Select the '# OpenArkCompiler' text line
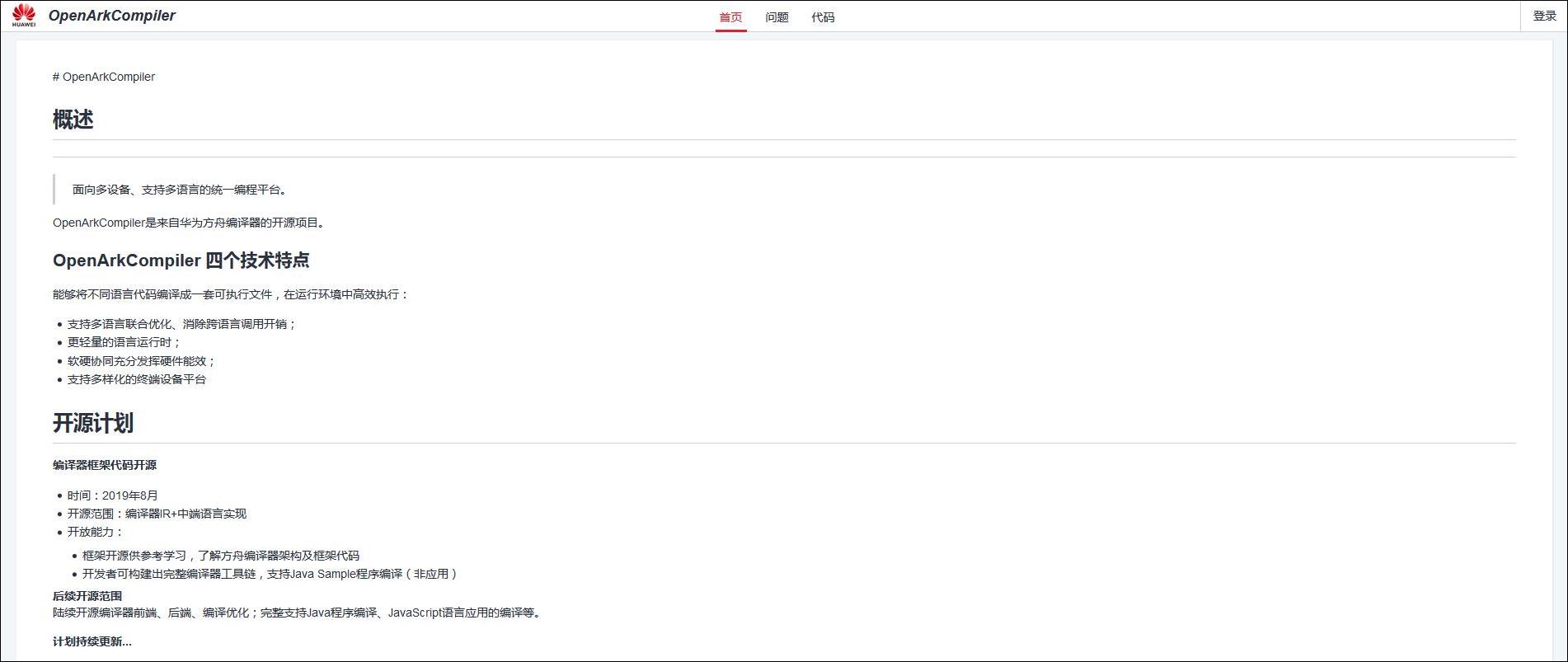This screenshot has height=662, width=1568. 104,77
